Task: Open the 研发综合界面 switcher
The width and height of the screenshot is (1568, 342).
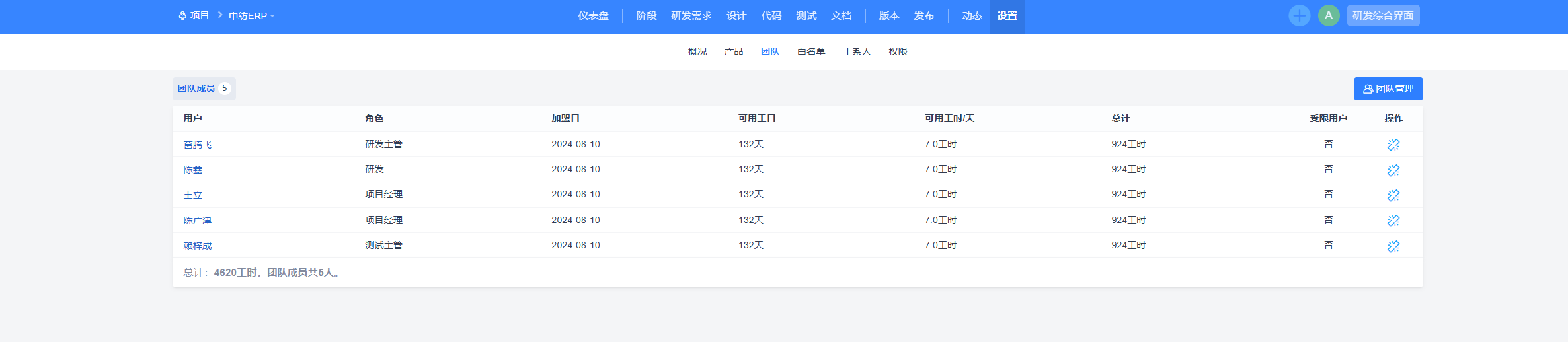Action: pyautogui.click(x=1383, y=16)
